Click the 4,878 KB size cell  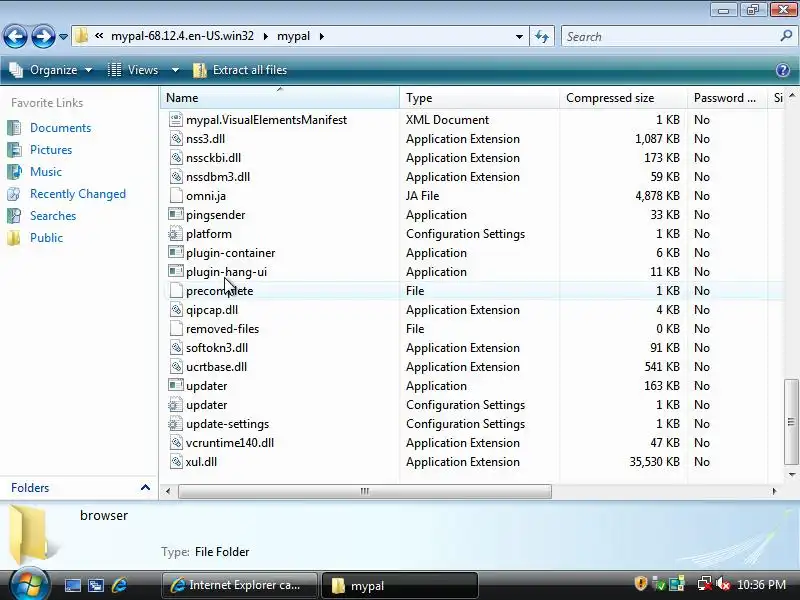657,196
